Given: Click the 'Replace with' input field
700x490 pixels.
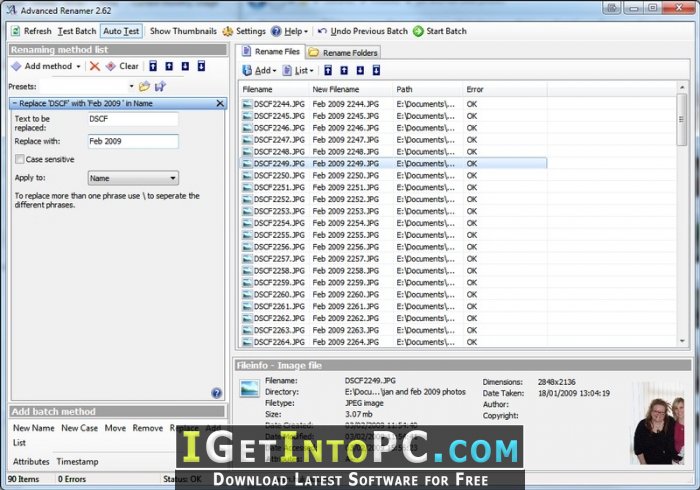Looking at the screenshot, I should [x=133, y=141].
